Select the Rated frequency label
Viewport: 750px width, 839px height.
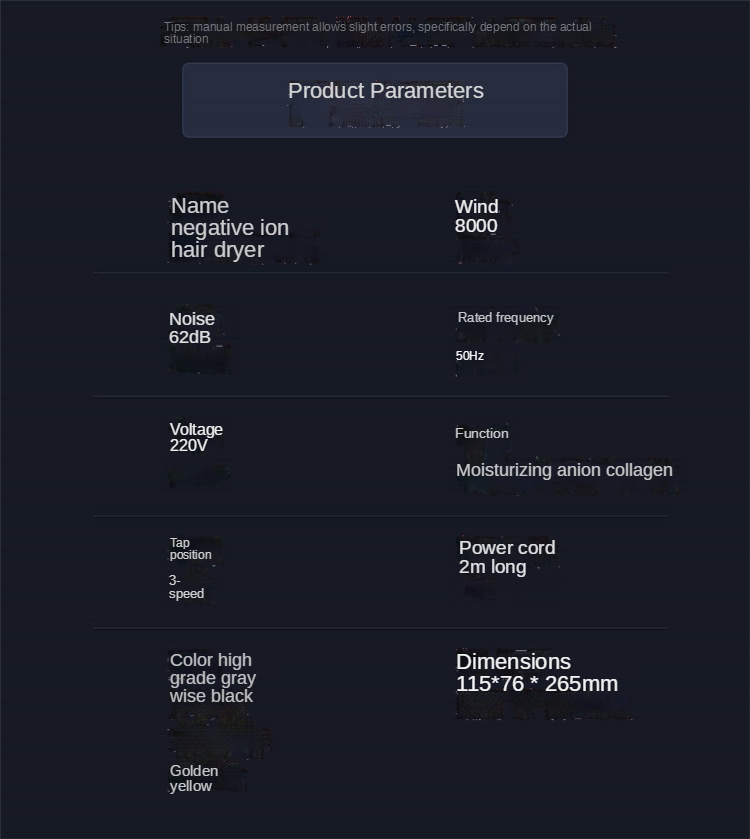click(506, 317)
